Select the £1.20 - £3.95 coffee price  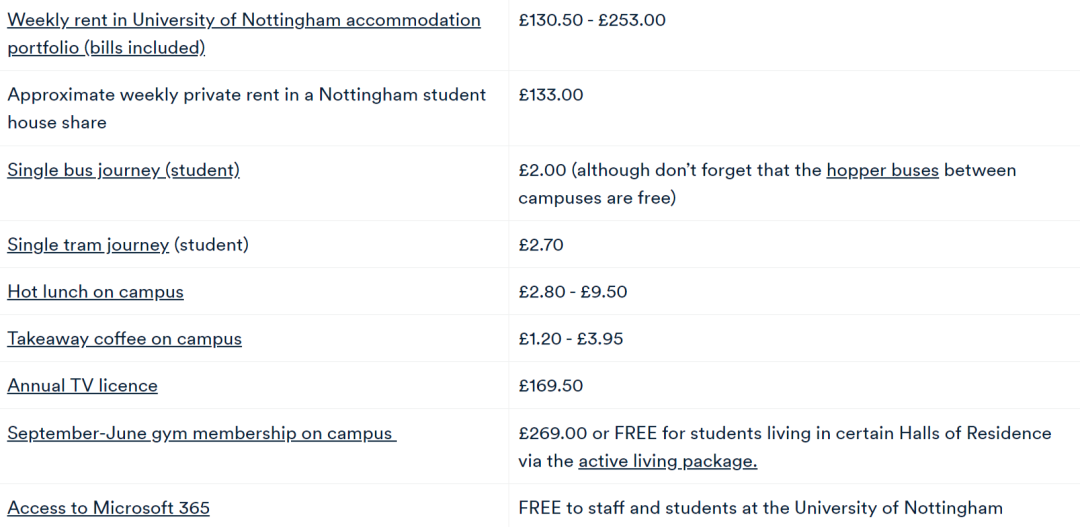click(x=570, y=339)
